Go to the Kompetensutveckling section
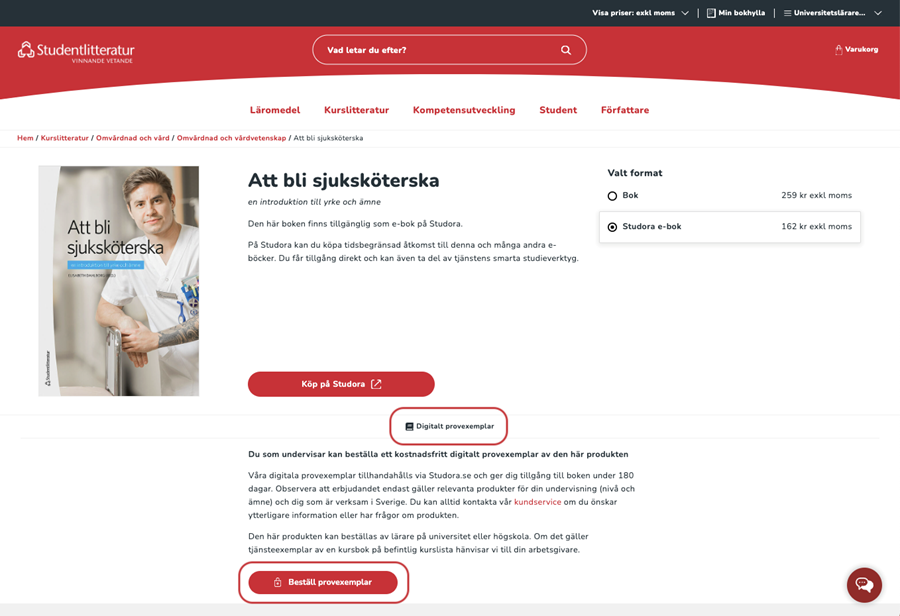Viewport: 900px width, 616px height. [464, 110]
